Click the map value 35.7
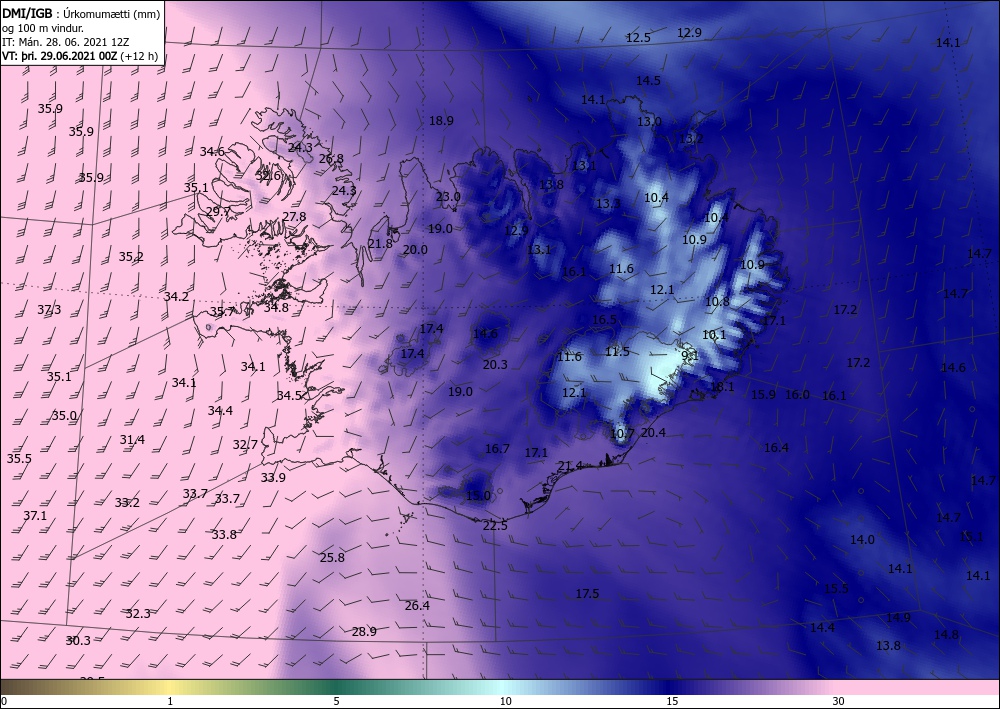1000x709 pixels. (223, 312)
